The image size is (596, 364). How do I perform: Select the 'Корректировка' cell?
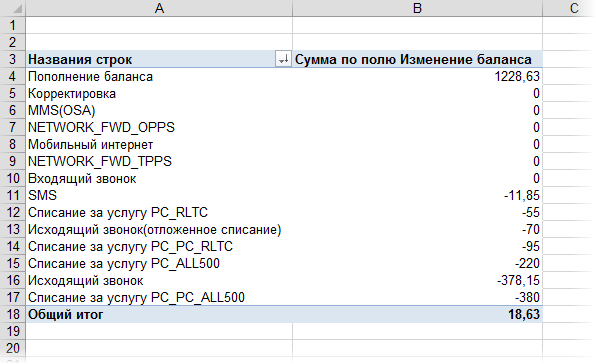coord(159,93)
